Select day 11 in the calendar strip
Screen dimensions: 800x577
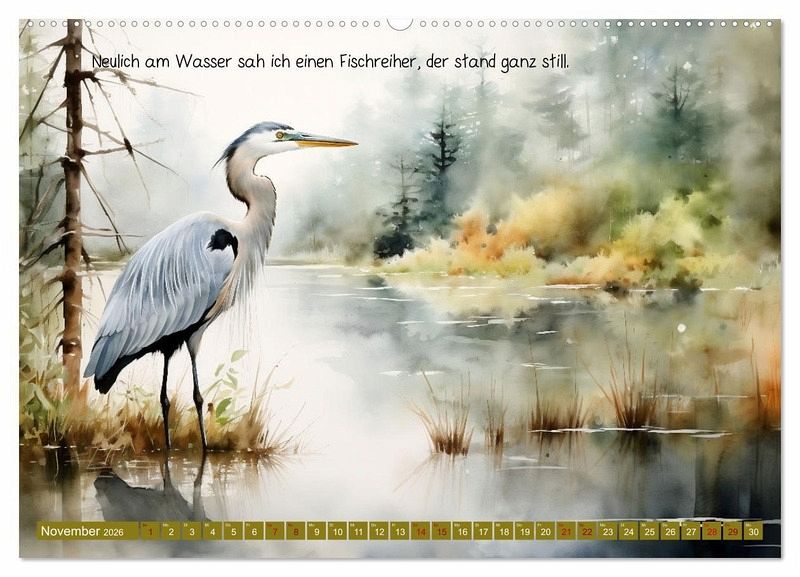[359, 531]
